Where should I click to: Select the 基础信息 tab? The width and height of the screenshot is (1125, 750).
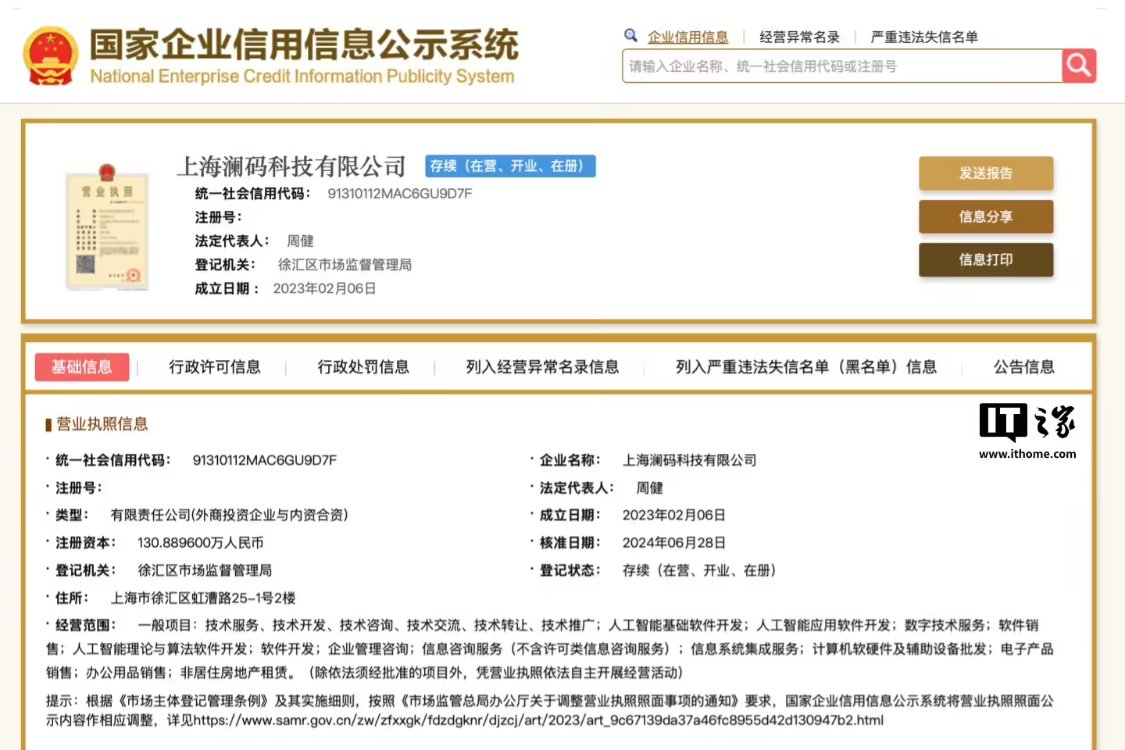[82, 367]
